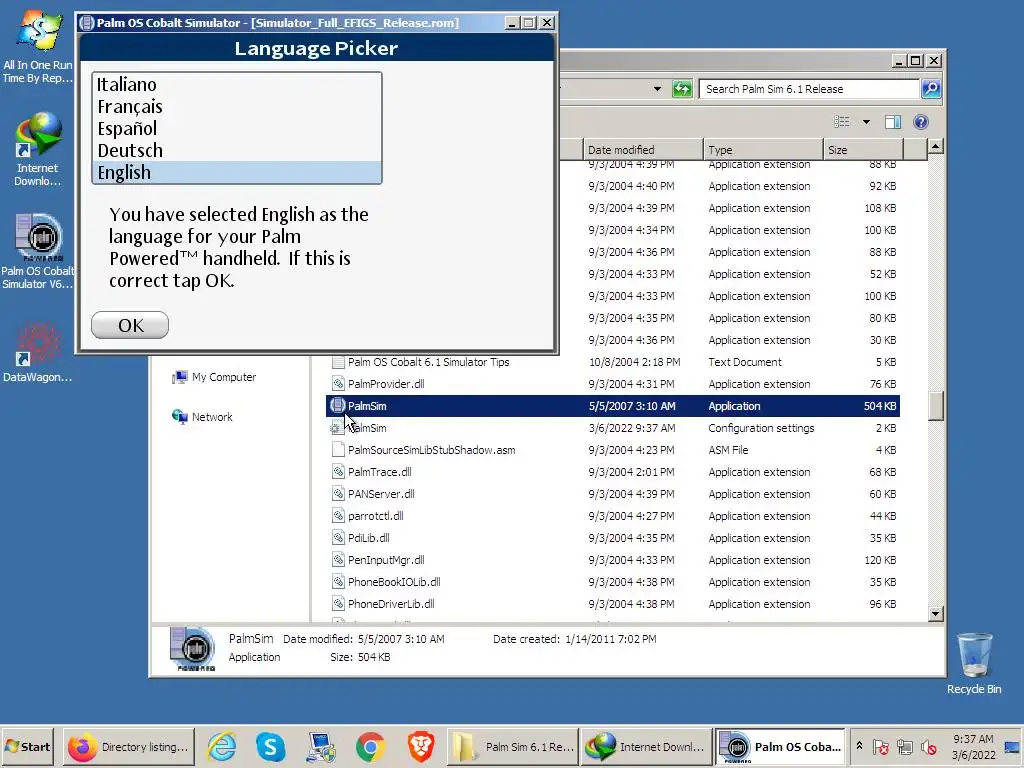Select the PenInputMgr.dll file

(x=613, y=560)
